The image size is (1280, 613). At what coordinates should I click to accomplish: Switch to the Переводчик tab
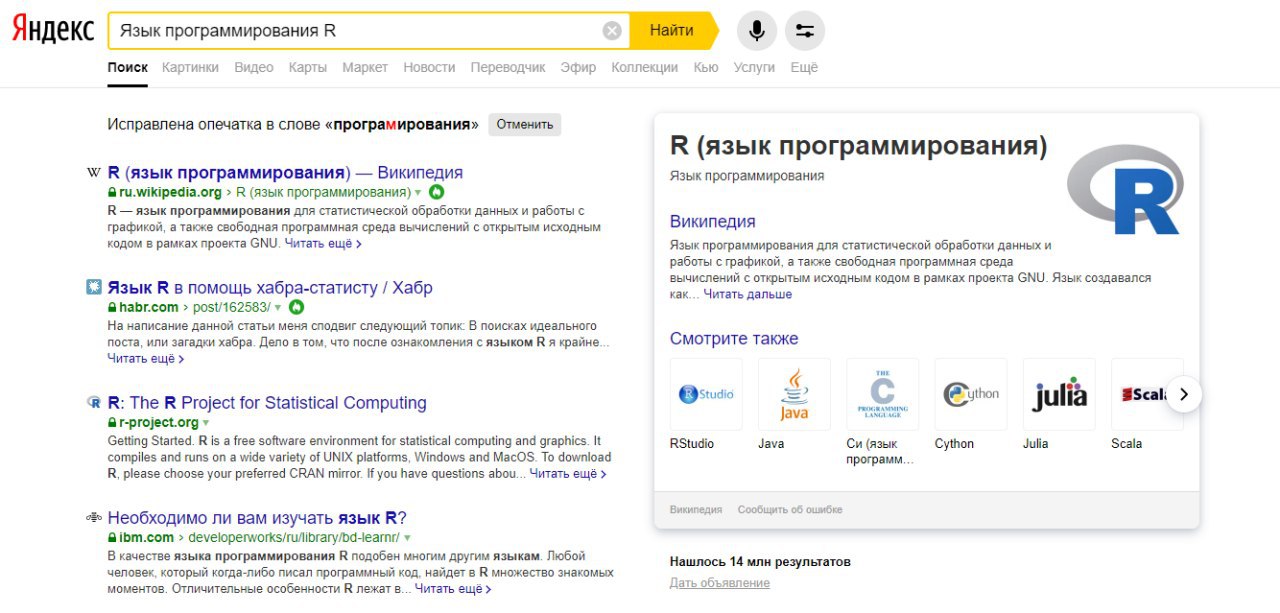(508, 67)
